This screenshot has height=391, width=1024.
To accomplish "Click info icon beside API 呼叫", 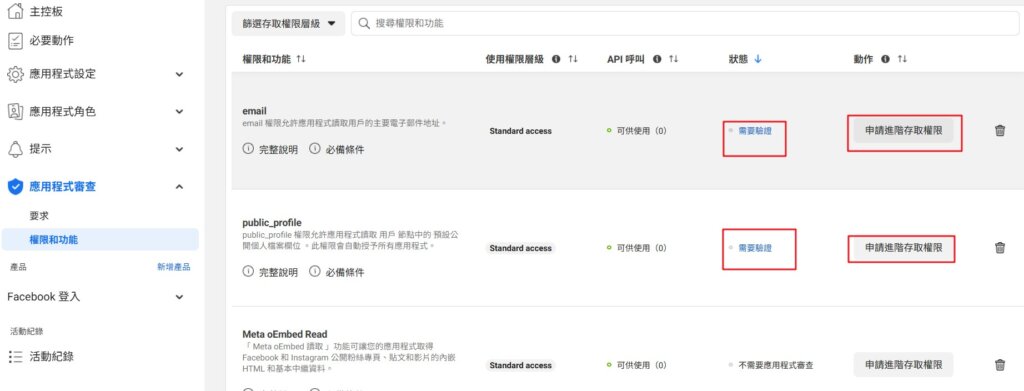I will (x=657, y=59).
